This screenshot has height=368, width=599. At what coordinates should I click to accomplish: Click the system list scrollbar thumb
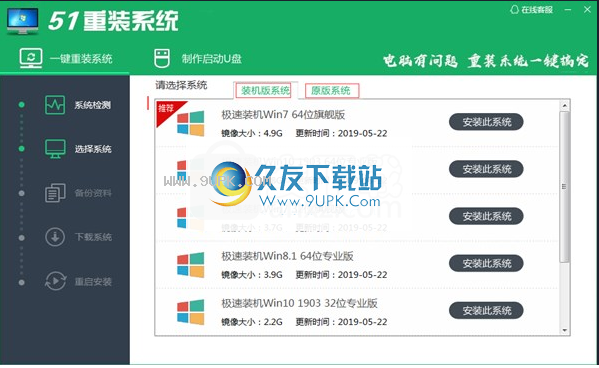pos(565,186)
